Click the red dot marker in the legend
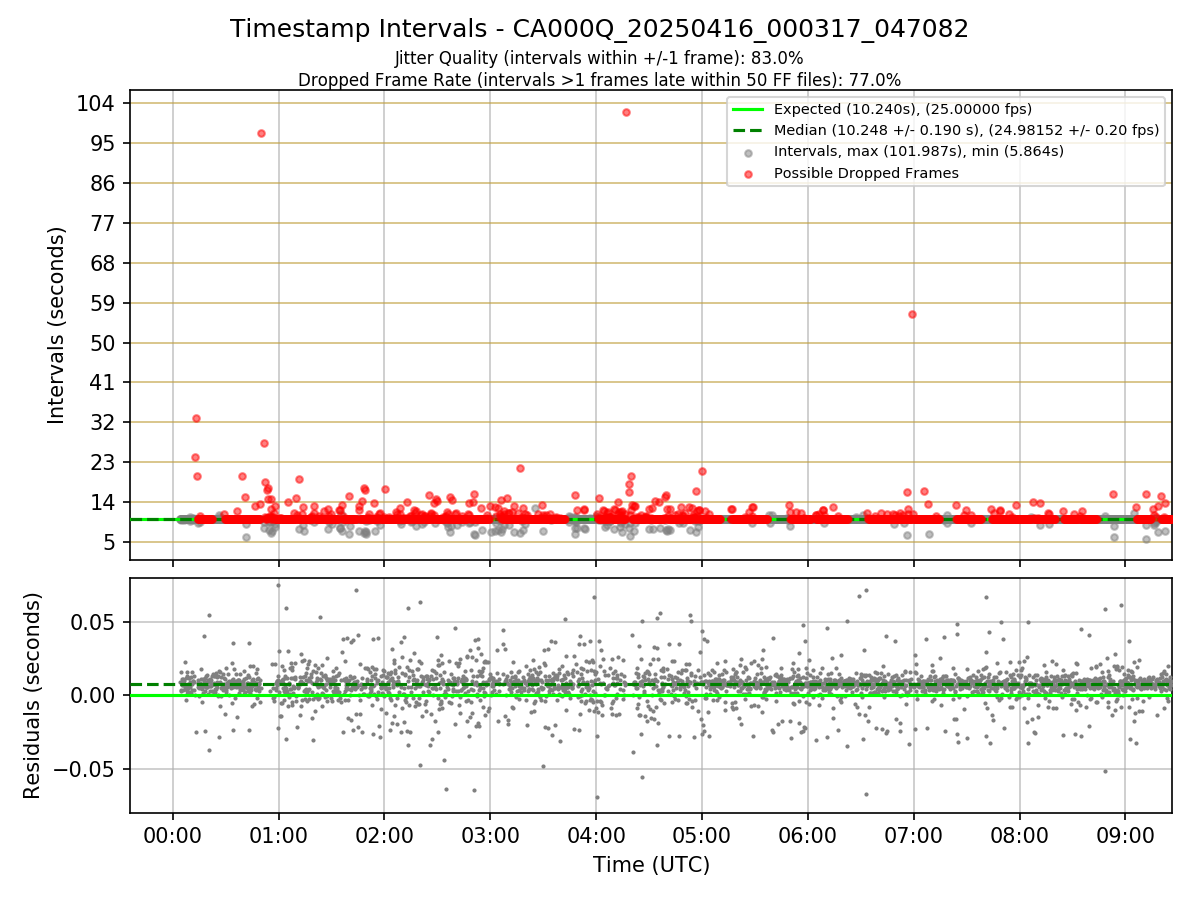Viewport: 1200px width, 900px height. tap(749, 174)
